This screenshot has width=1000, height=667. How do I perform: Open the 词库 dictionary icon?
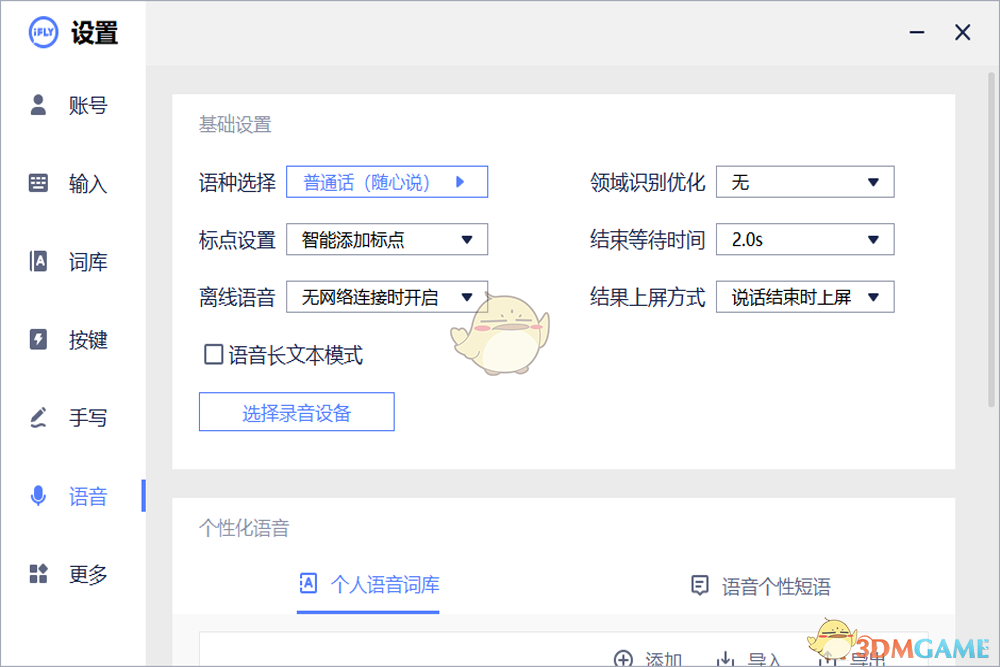(x=39, y=262)
